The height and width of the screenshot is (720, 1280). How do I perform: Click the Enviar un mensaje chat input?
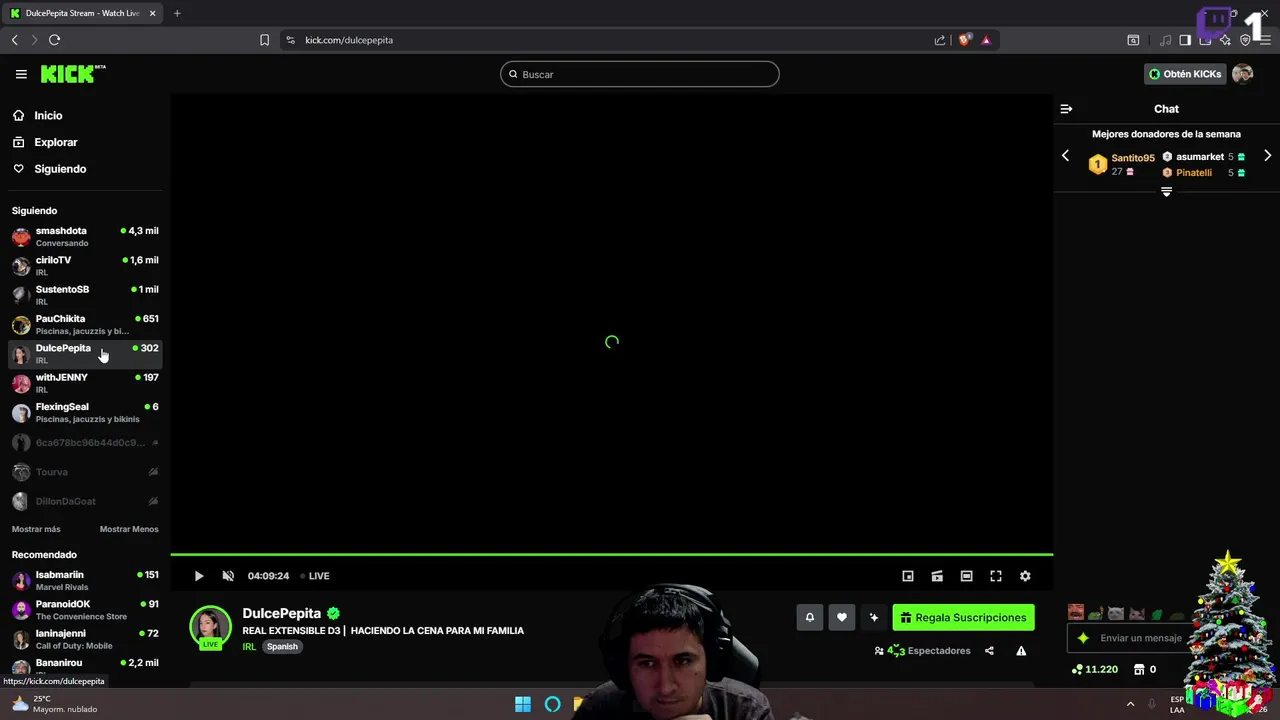point(1141,638)
